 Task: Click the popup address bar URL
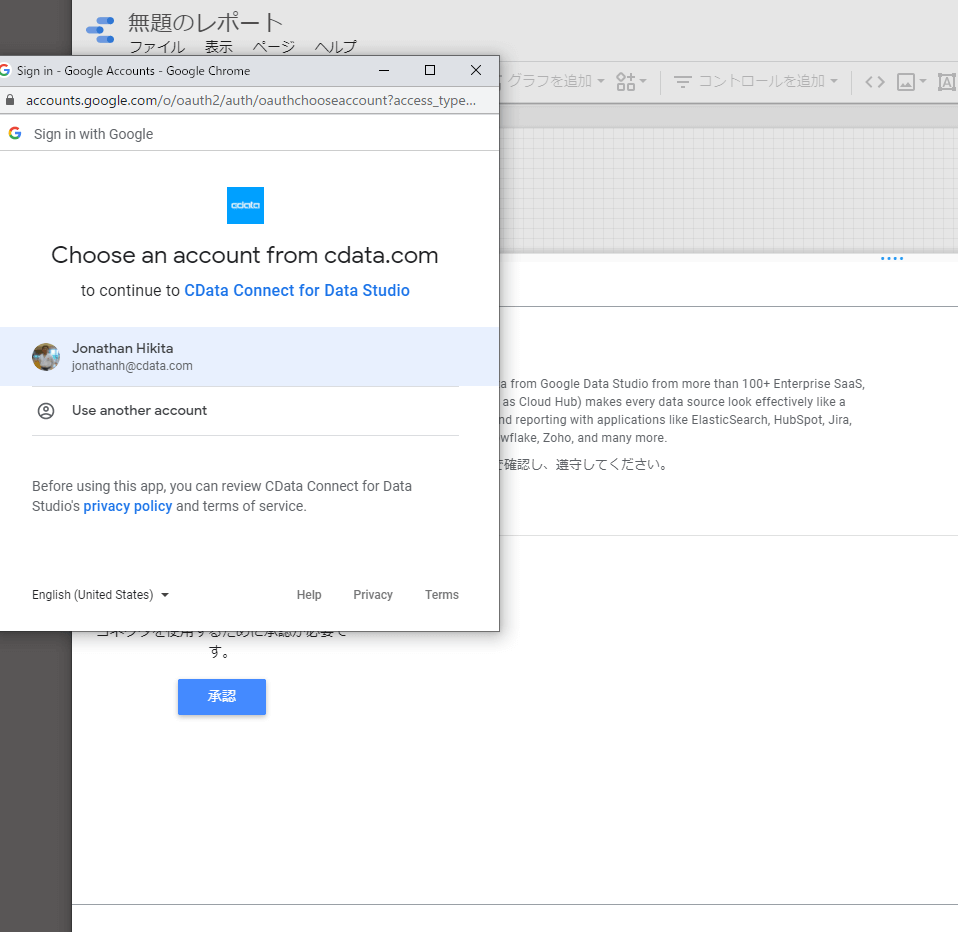coord(250,100)
